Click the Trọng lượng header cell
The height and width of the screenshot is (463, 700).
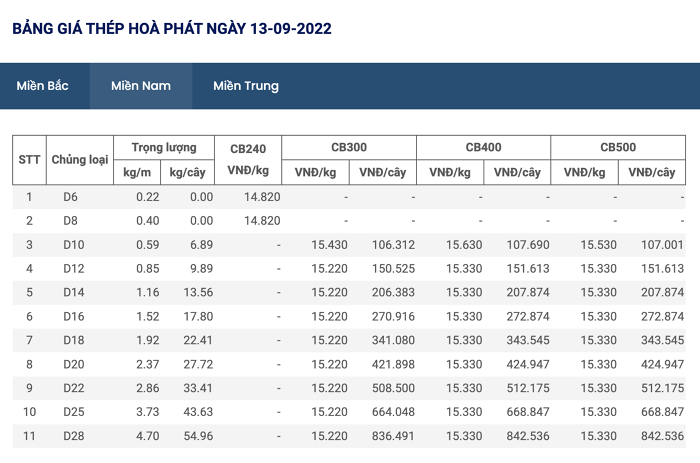click(x=164, y=147)
